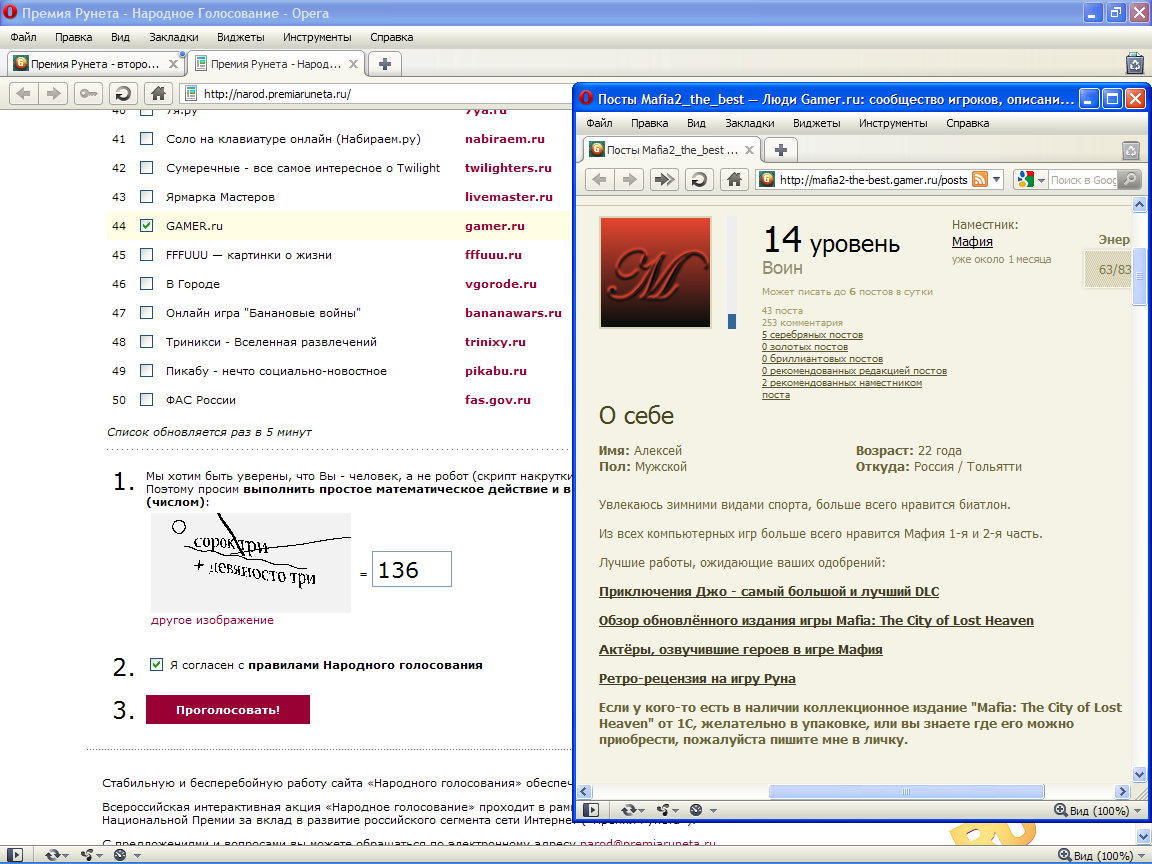Open Справка menu in Gamer.ru window

967,123
